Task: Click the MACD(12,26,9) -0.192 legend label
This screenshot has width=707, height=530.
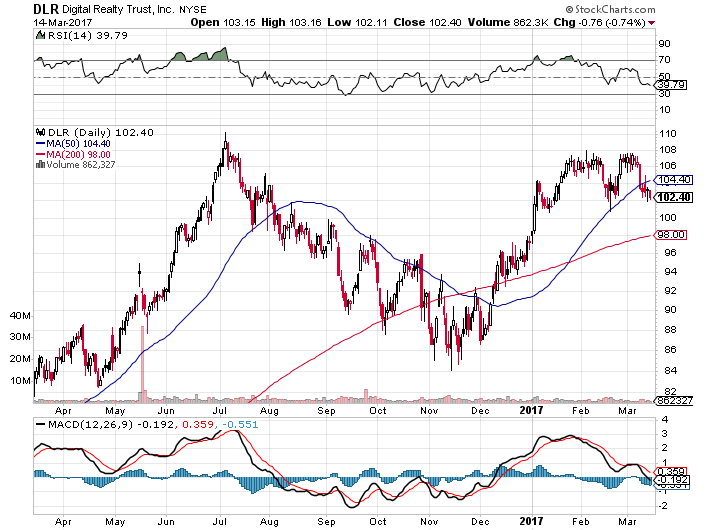Action: pos(105,425)
